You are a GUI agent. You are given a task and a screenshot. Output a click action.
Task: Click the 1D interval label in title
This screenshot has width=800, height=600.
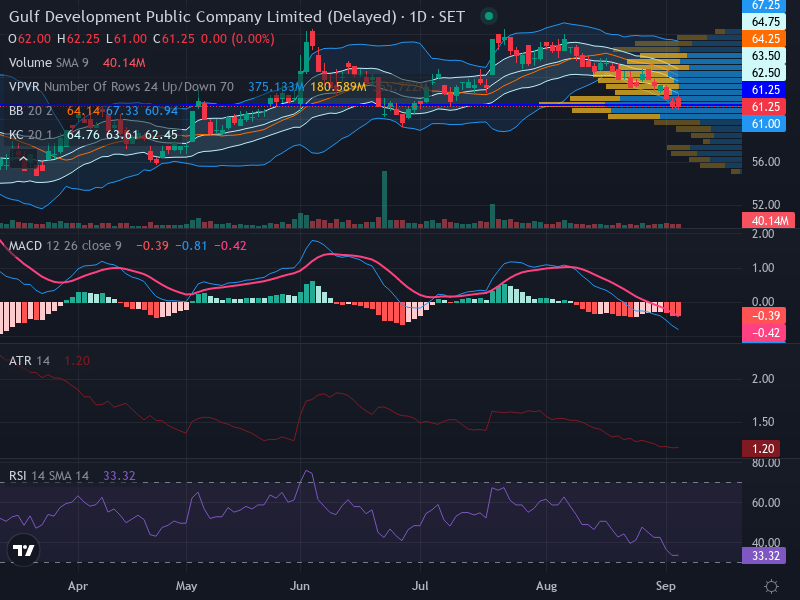pyautogui.click(x=418, y=17)
